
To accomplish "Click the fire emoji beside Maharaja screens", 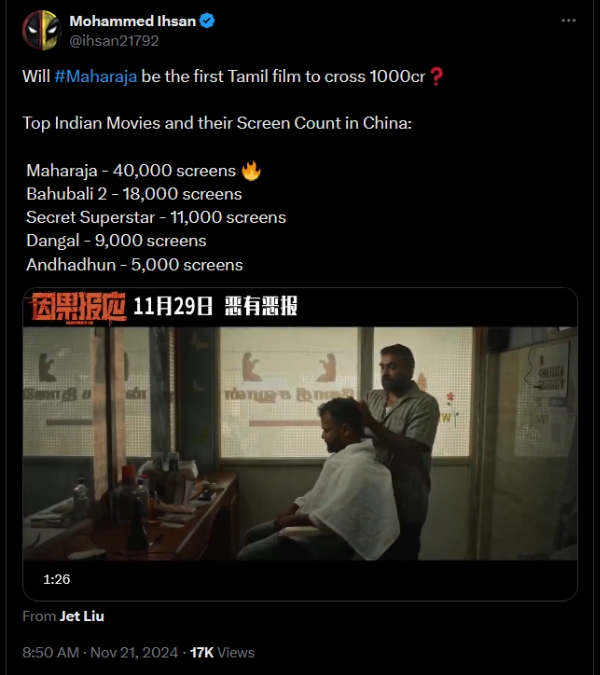I will (251, 171).
